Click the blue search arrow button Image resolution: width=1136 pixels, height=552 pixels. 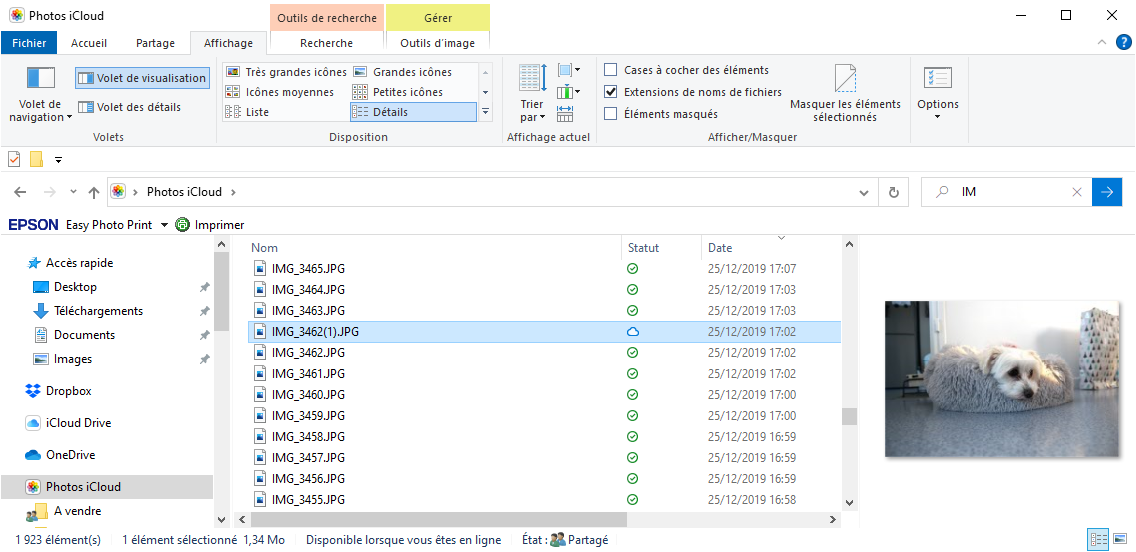pyautogui.click(x=1107, y=192)
